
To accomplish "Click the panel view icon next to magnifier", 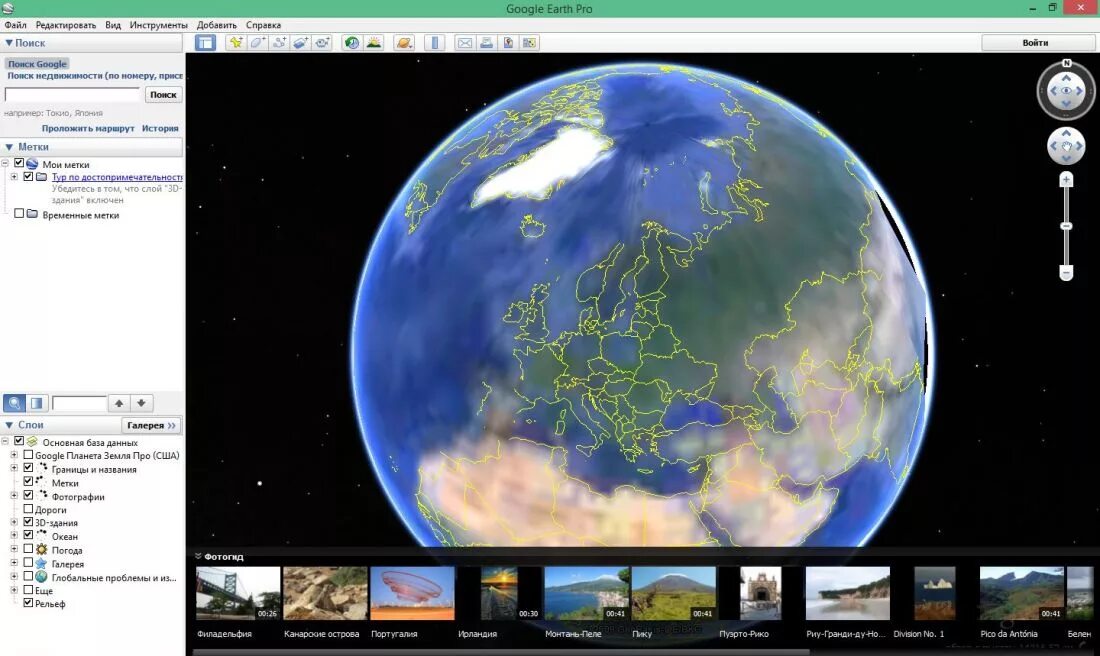I will tap(36, 403).
